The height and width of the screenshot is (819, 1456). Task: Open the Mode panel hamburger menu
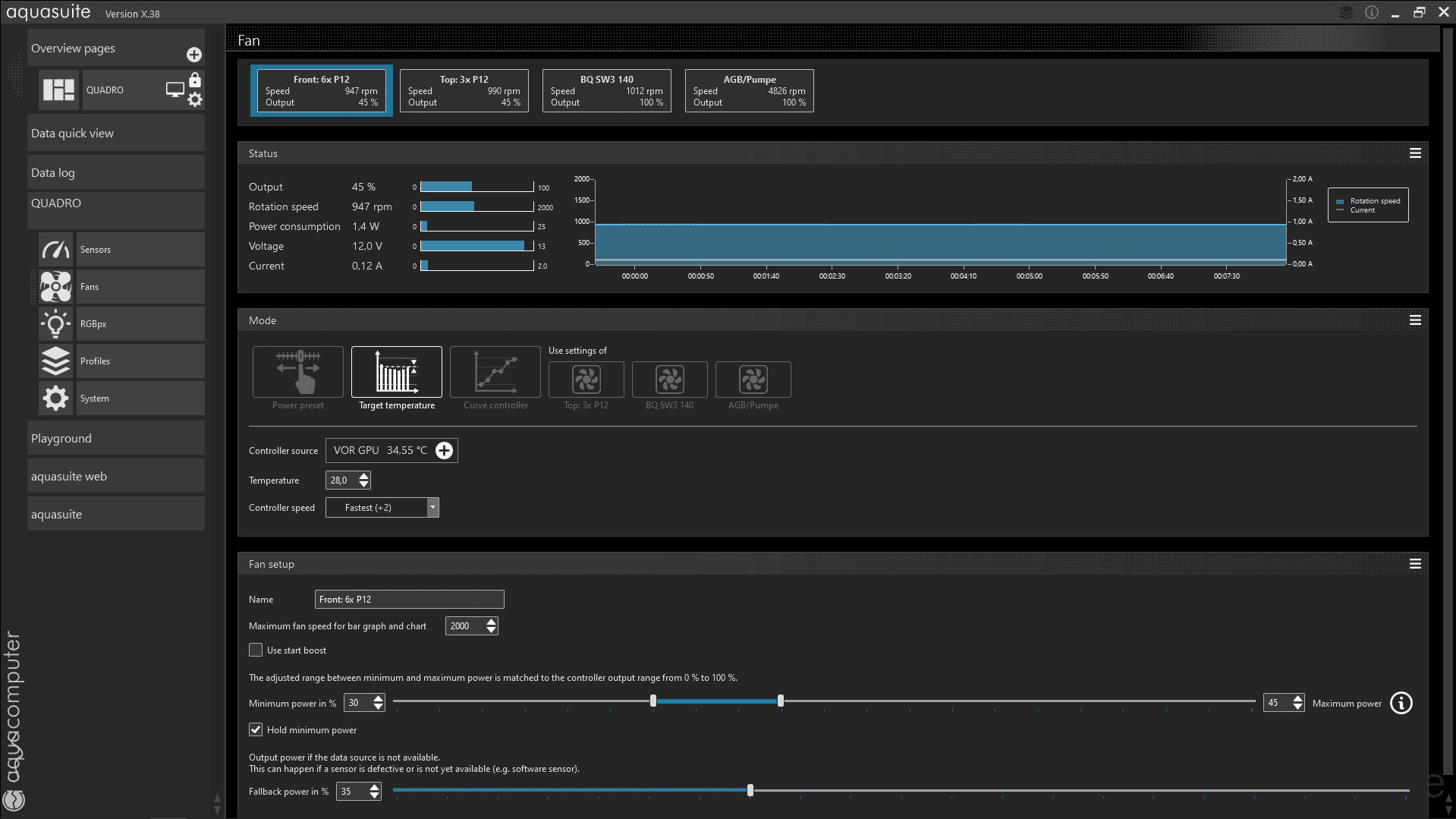pos(1415,320)
